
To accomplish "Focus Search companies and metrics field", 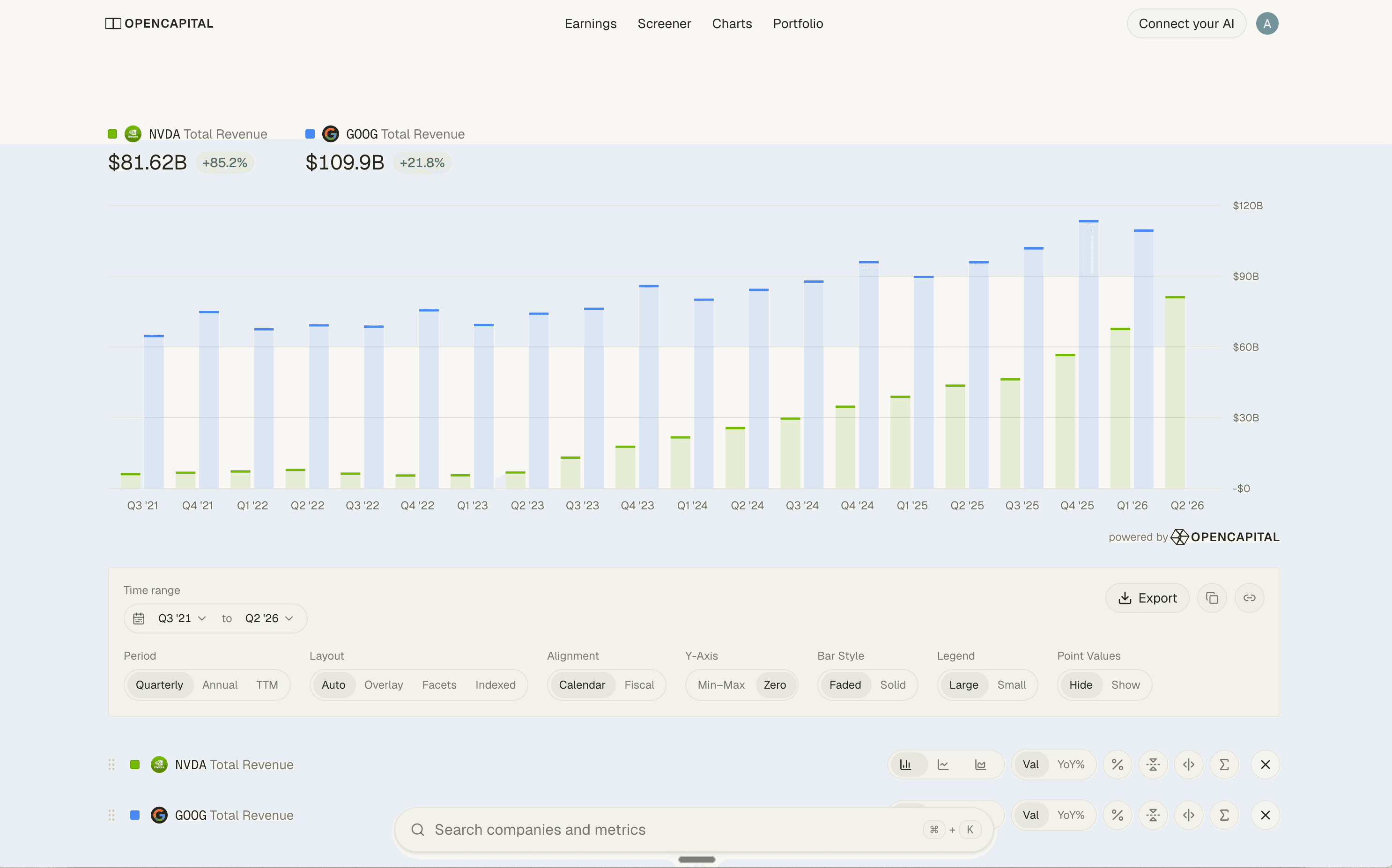I will 694,830.
